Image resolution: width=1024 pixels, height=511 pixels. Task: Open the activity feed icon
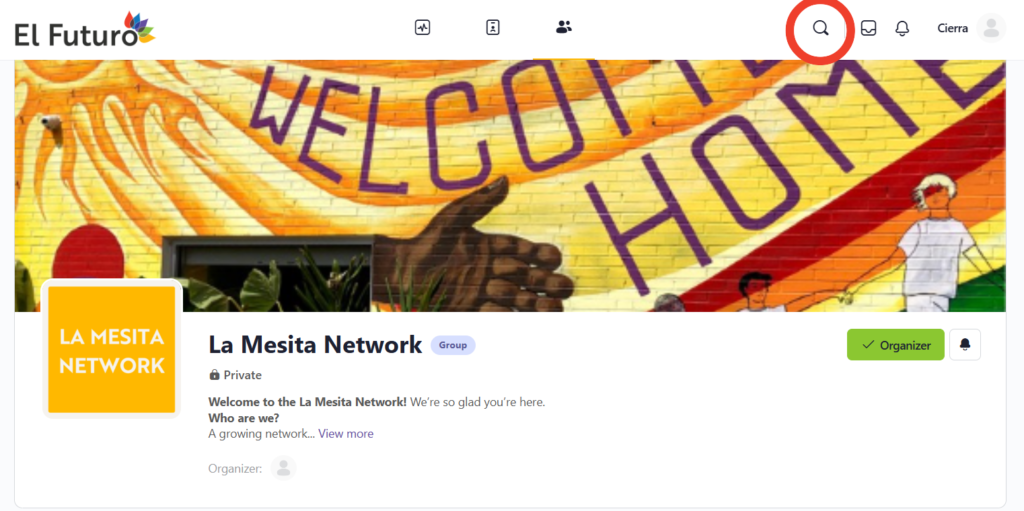(423, 27)
